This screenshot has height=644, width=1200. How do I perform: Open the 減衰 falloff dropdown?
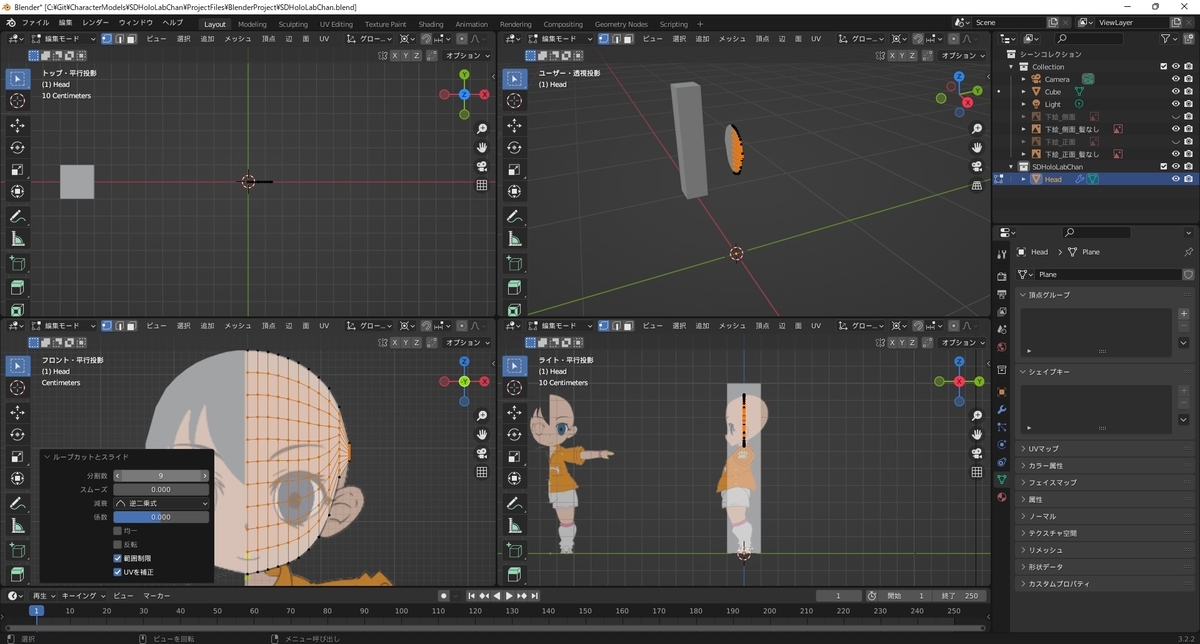tap(161, 503)
